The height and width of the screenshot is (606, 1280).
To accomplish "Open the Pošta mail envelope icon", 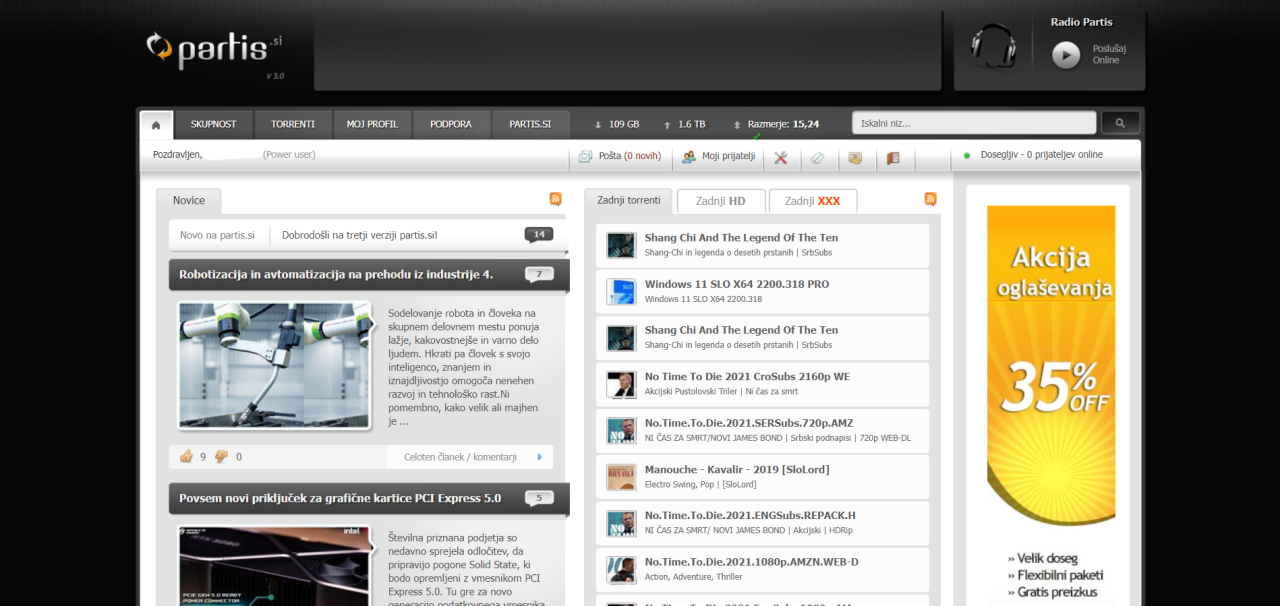I will coord(586,157).
